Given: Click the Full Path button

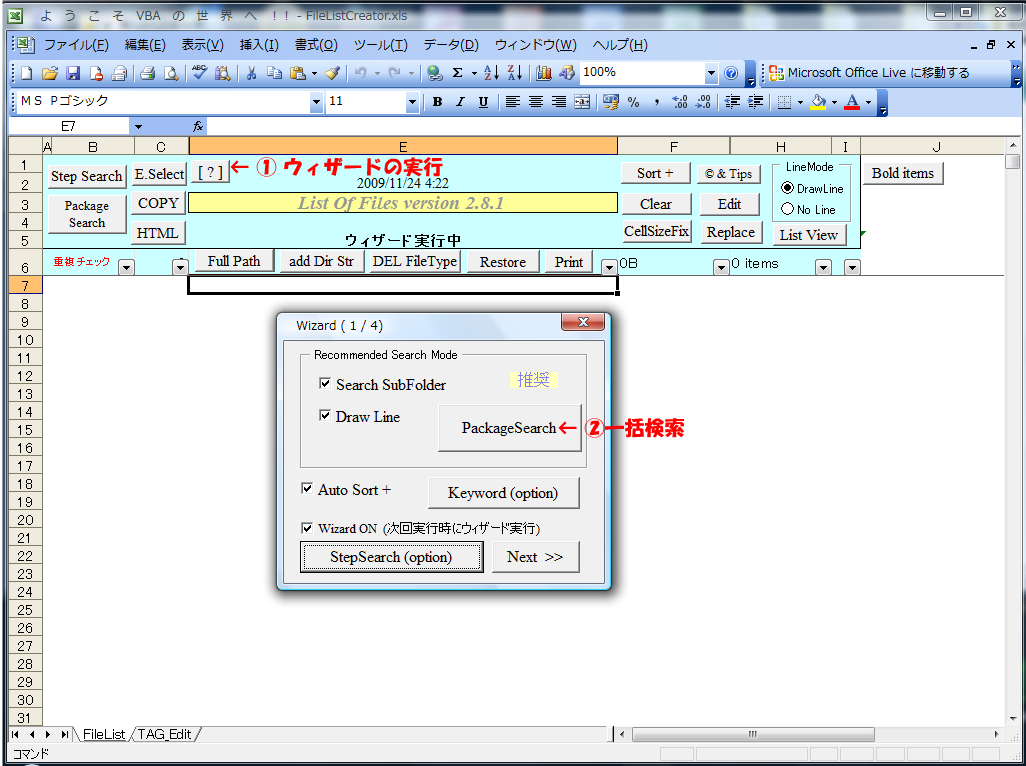Looking at the screenshot, I should pyautogui.click(x=234, y=261).
